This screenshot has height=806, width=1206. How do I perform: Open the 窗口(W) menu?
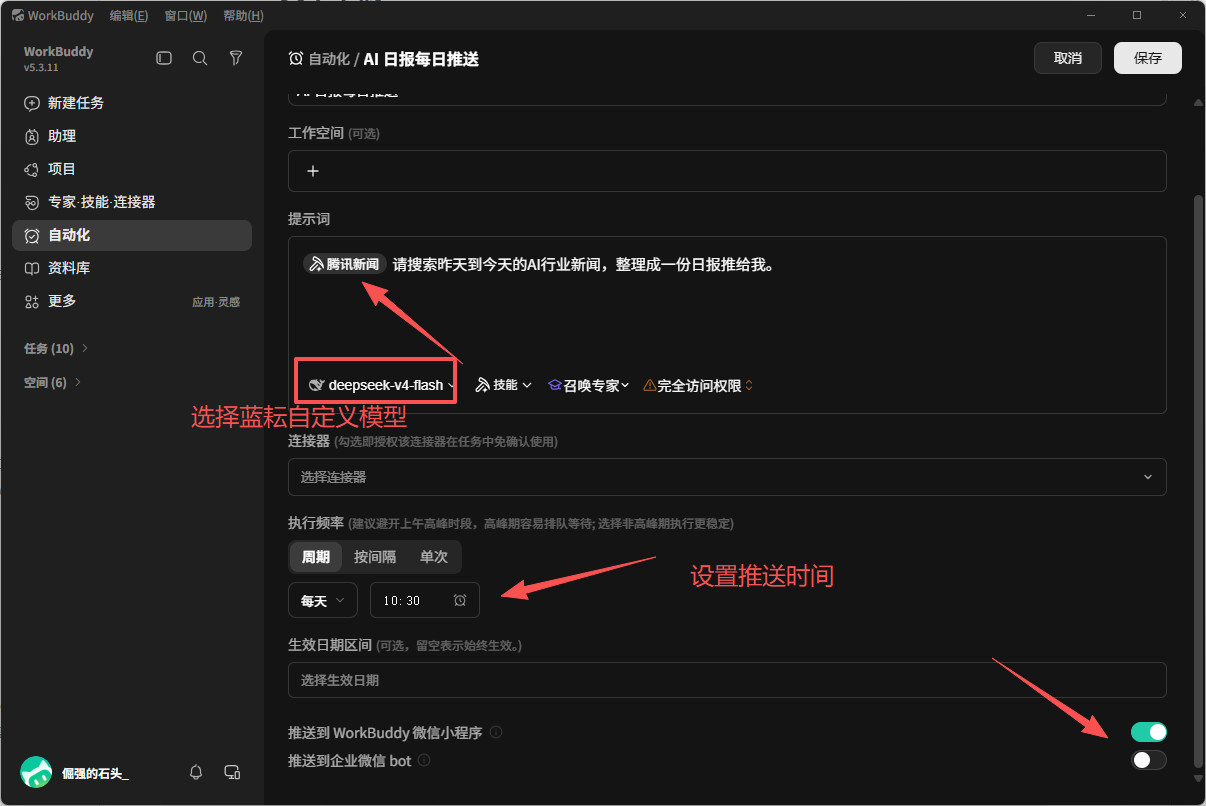pos(186,16)
